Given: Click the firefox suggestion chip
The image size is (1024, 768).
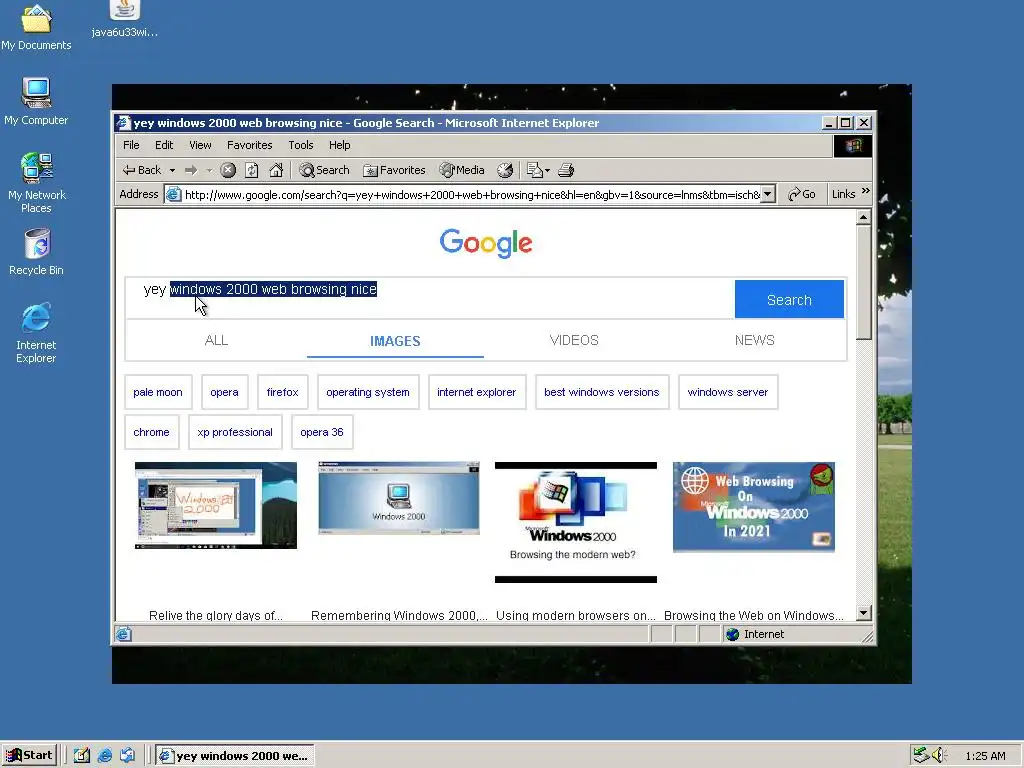Looking at the screenshot, I should tap(282, 392).
